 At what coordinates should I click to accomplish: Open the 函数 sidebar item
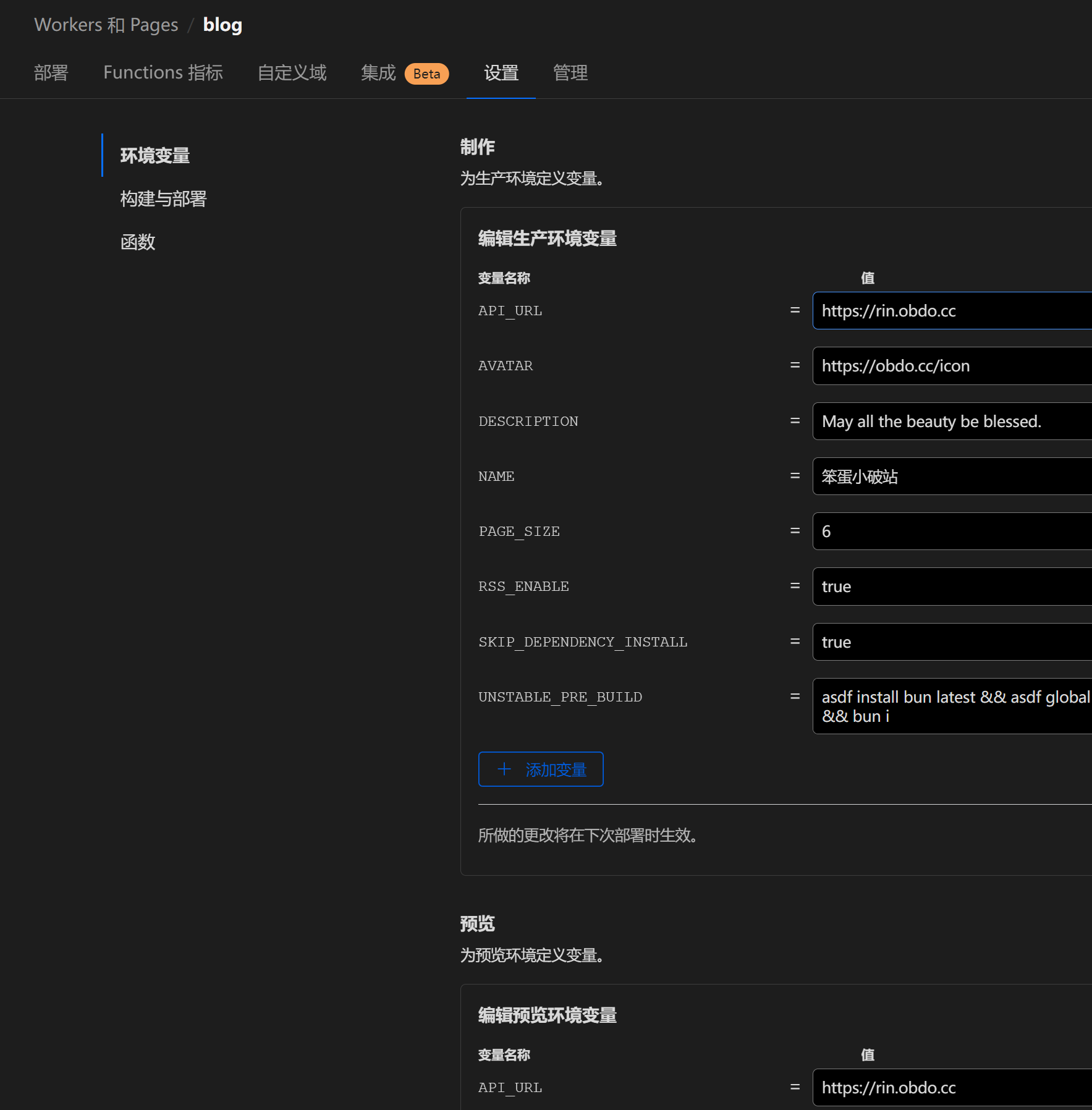tap(137, 242)
